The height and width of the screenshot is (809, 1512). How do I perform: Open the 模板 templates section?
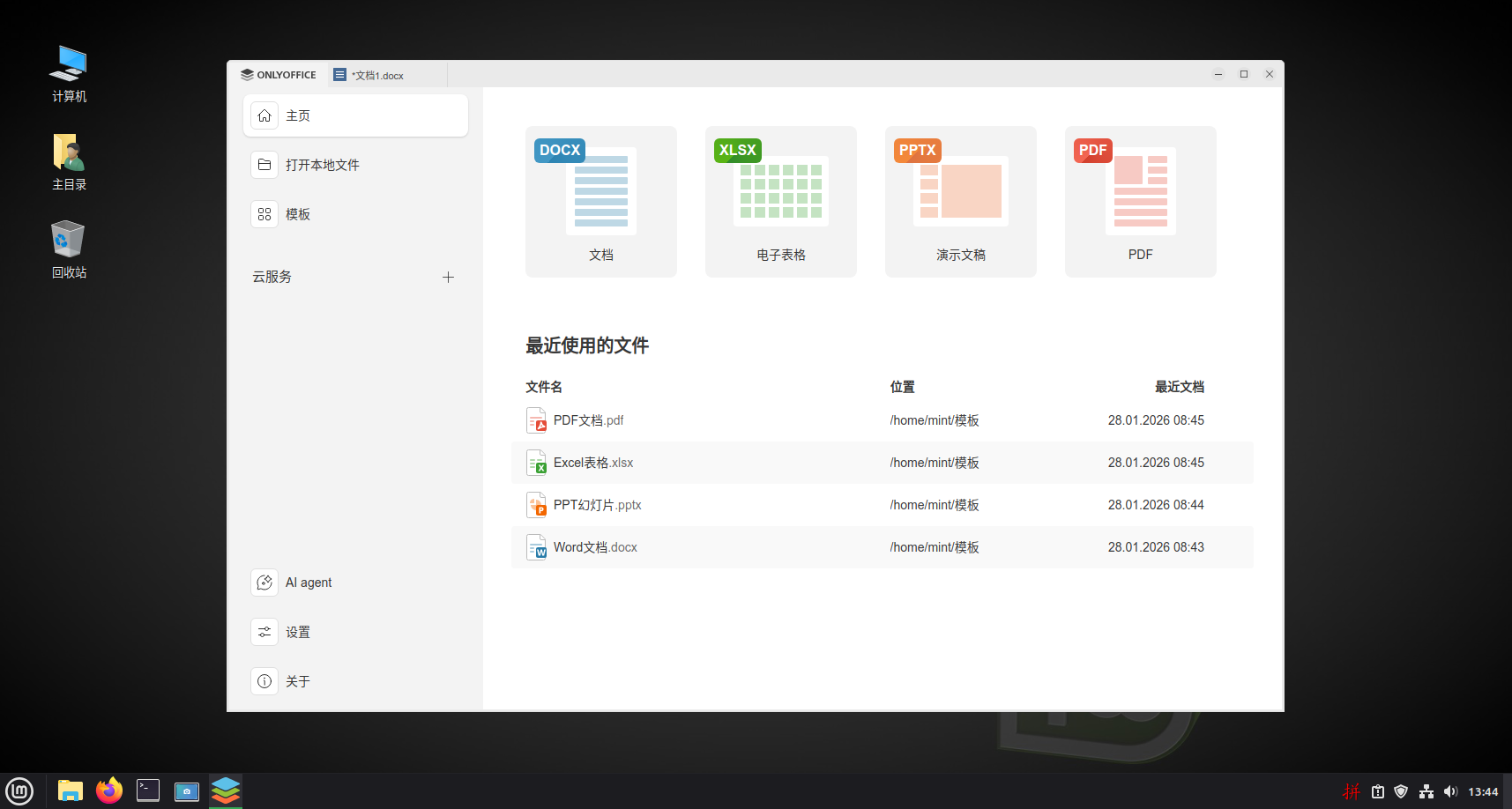coord(296,213)
